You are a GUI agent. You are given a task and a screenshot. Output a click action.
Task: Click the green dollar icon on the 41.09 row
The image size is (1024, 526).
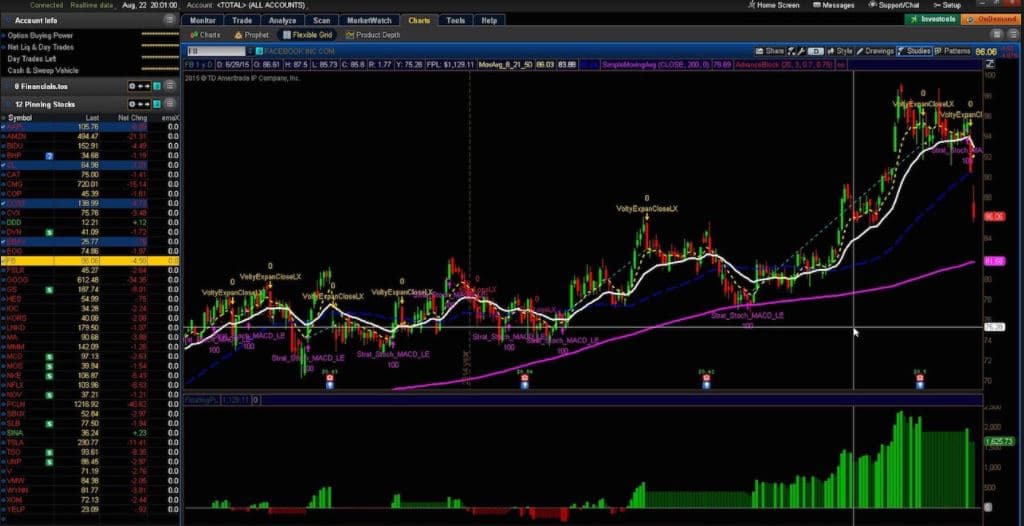point(49,232)
